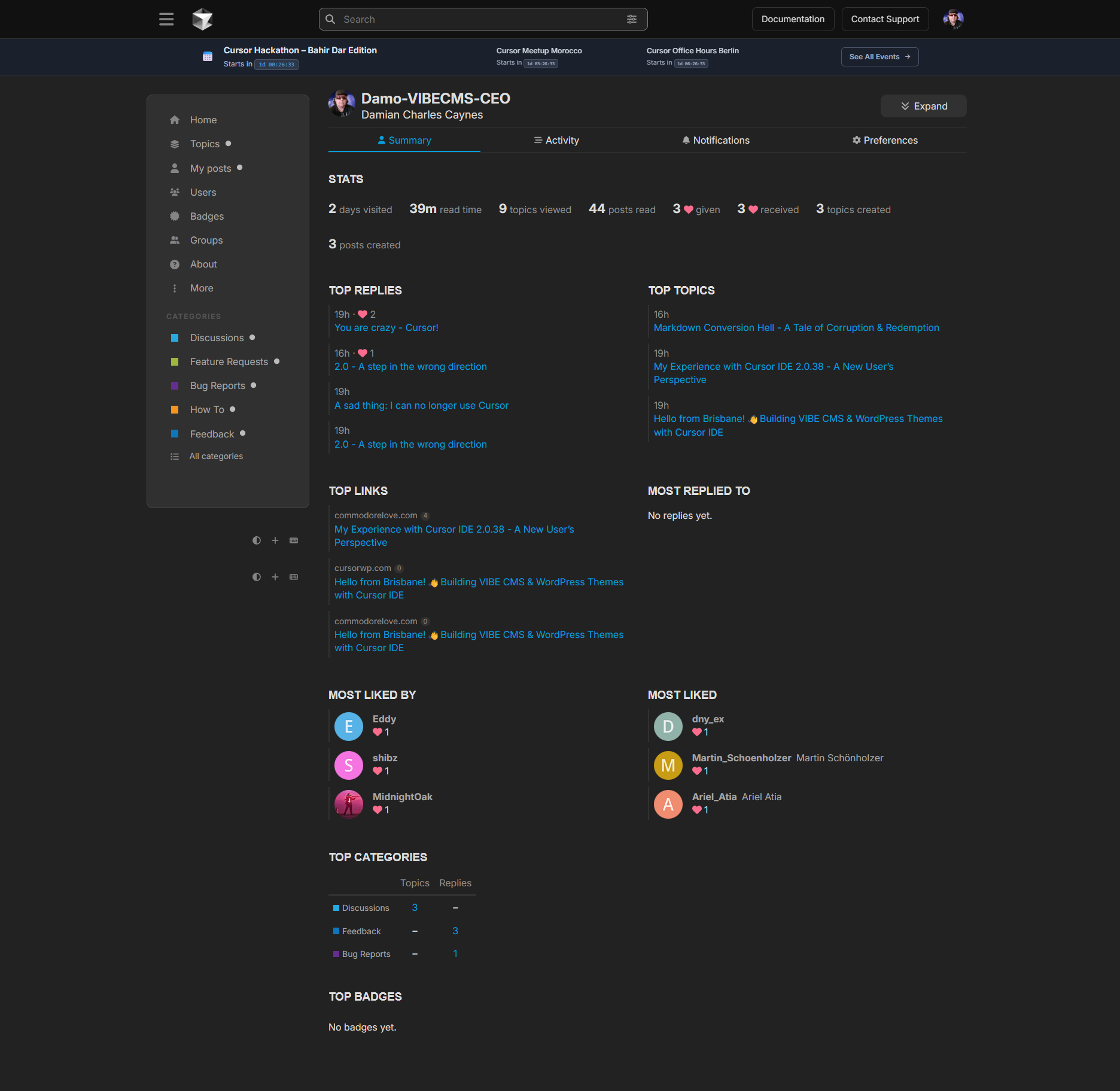
Task: Open the More sidebar section
Action: coord(201,288)
